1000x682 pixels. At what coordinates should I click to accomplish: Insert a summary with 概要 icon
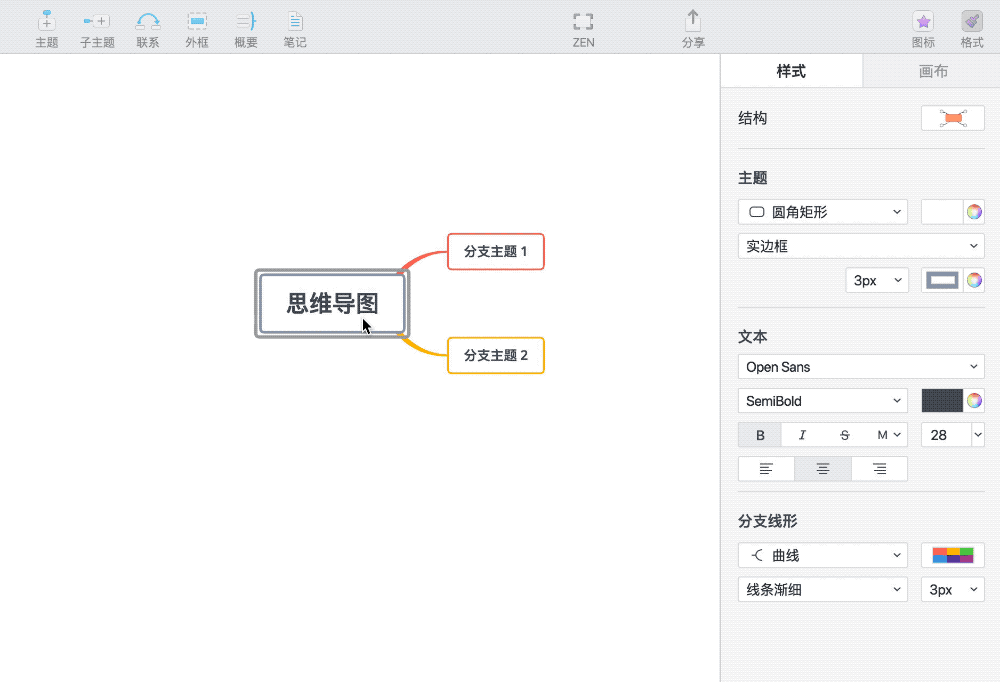246,29
